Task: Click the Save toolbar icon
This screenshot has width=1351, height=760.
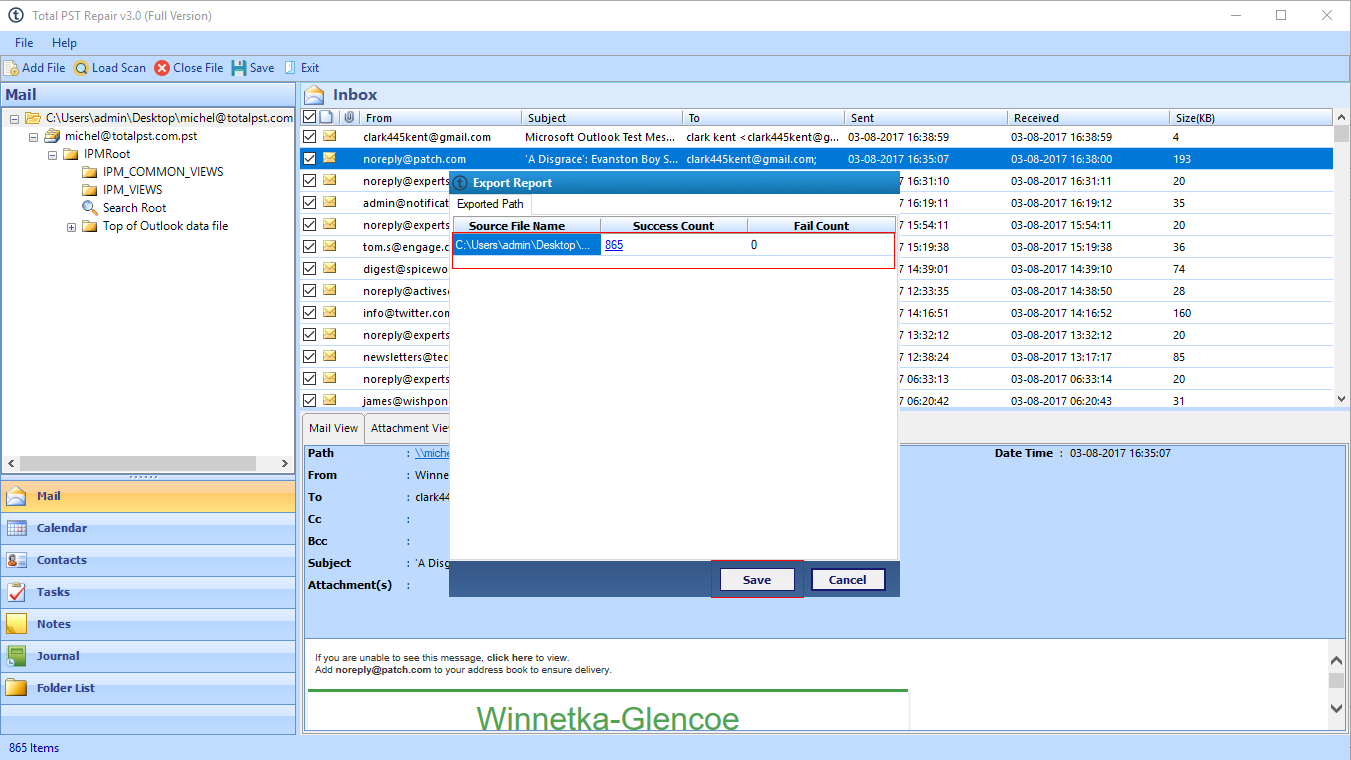Action: [239, 68]
